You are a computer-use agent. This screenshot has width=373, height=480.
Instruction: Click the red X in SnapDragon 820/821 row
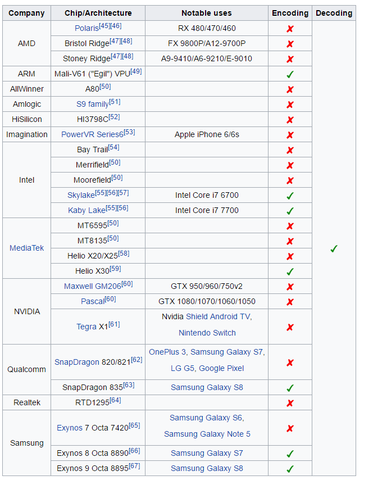coord(290,363)
